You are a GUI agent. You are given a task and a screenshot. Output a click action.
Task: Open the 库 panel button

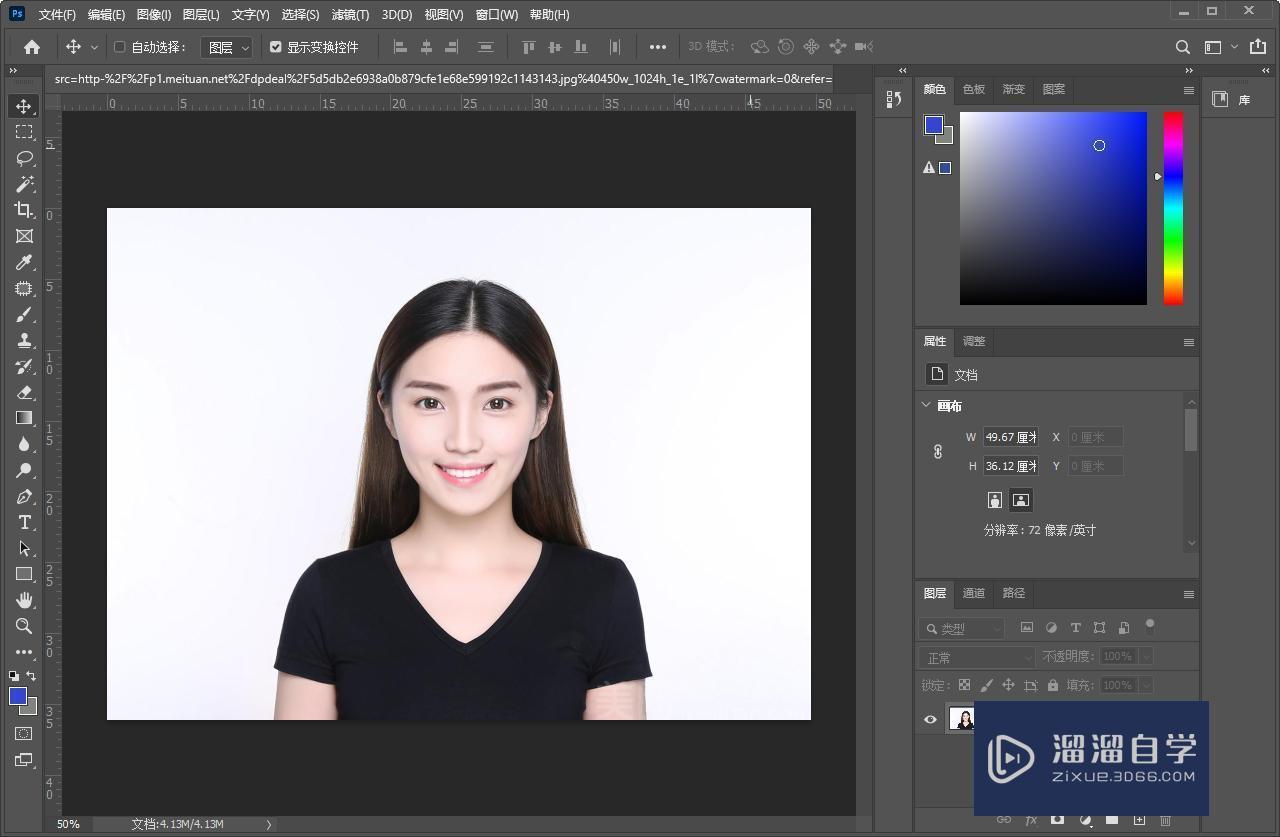coord(1233,100)
